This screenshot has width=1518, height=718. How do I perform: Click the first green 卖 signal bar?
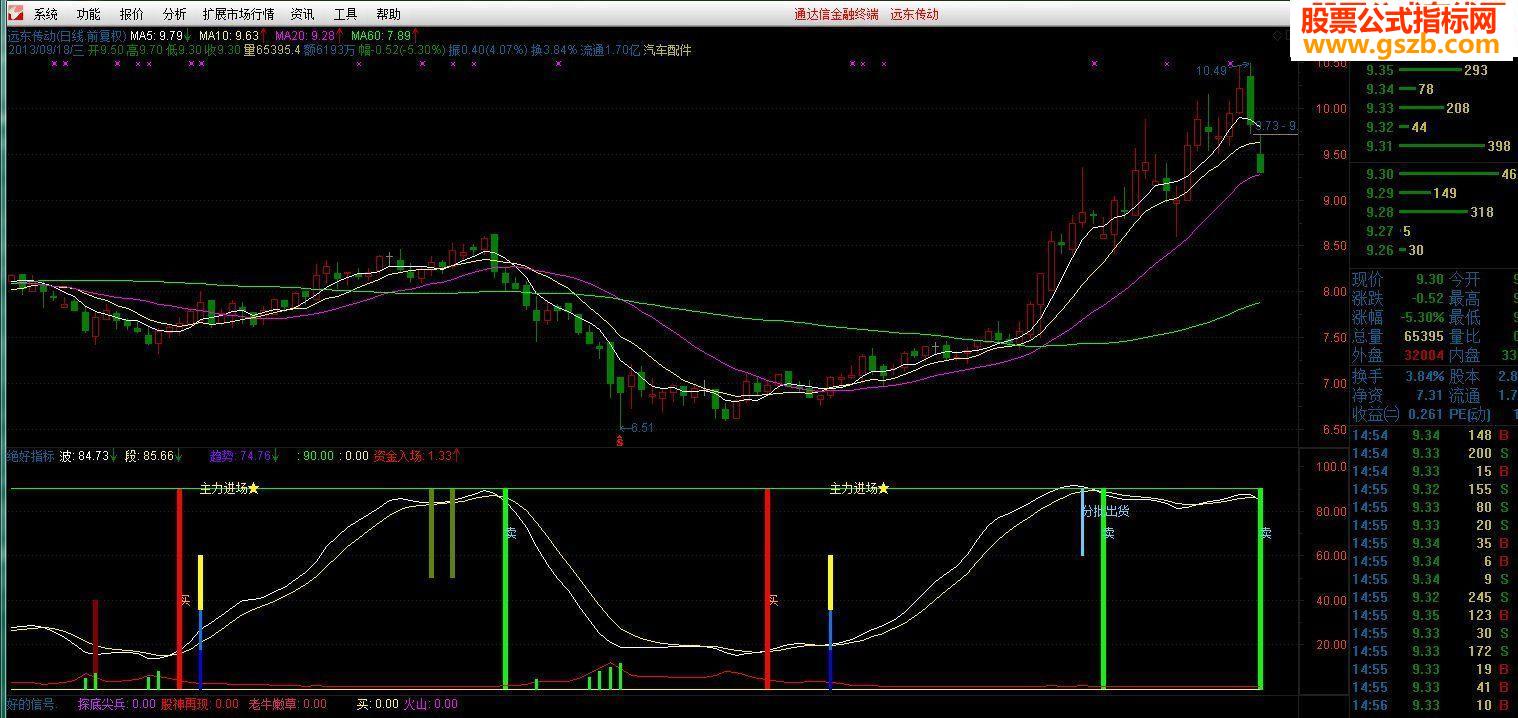coord(505,588)
